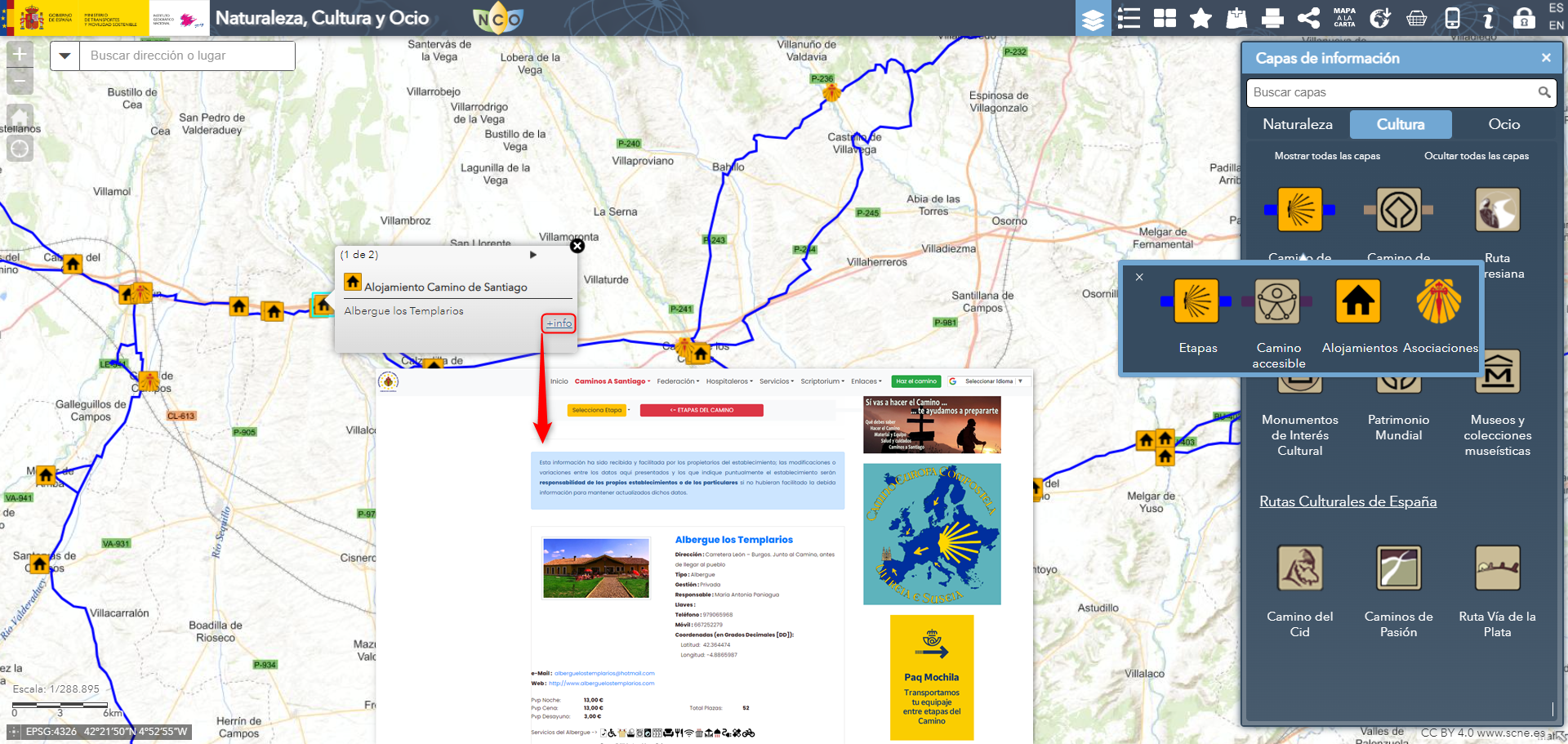Zoom out the map with minus button
The height and width of the screenshot is (744, 1568).
(x=20, y=81)
